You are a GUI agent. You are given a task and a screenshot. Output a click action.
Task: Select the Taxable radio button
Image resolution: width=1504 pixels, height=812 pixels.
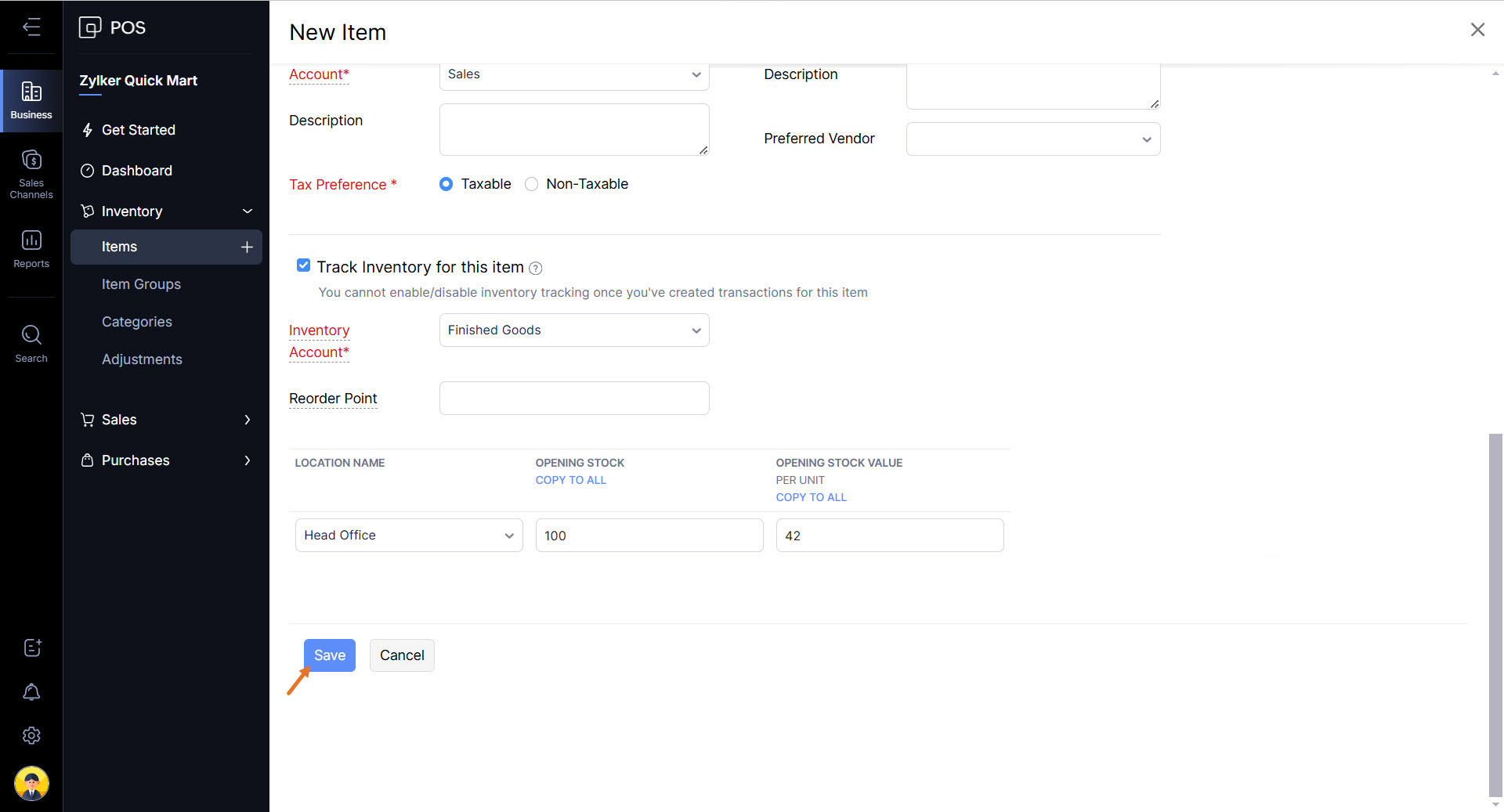click(446, 184)
